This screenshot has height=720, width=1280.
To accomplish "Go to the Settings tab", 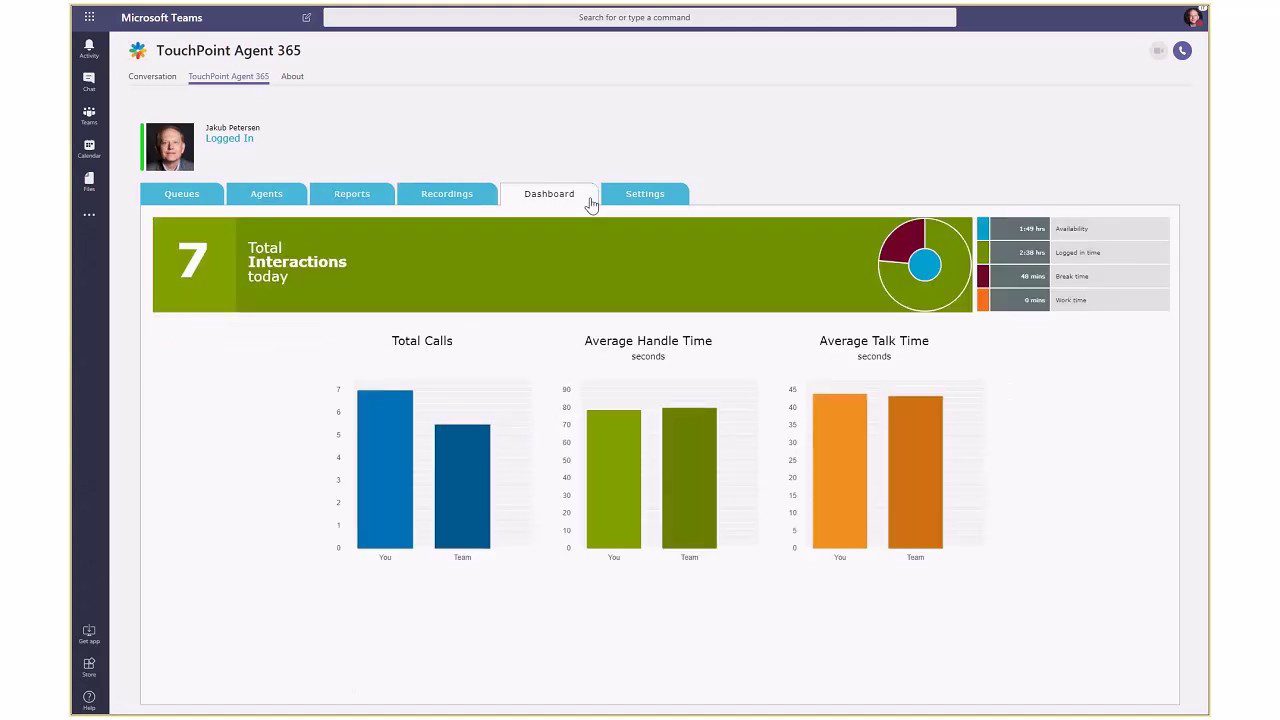I will 645,194.
